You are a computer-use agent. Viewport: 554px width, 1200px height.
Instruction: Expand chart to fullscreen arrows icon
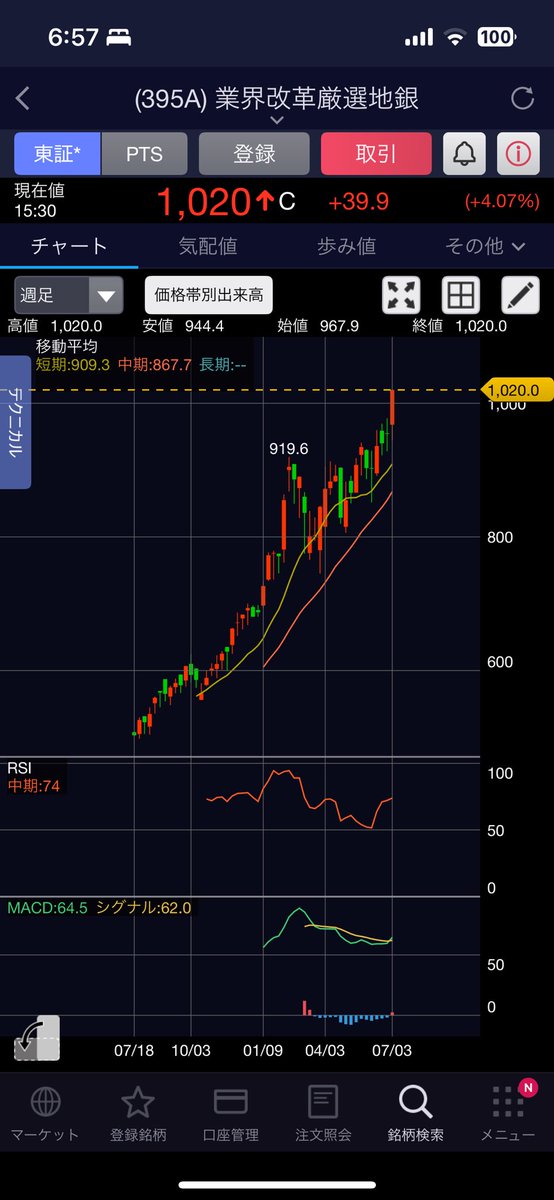pos(402,295)
